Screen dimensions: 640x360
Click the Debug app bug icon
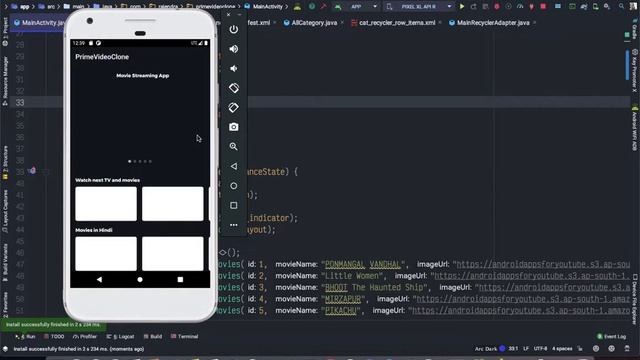point(497,7)
